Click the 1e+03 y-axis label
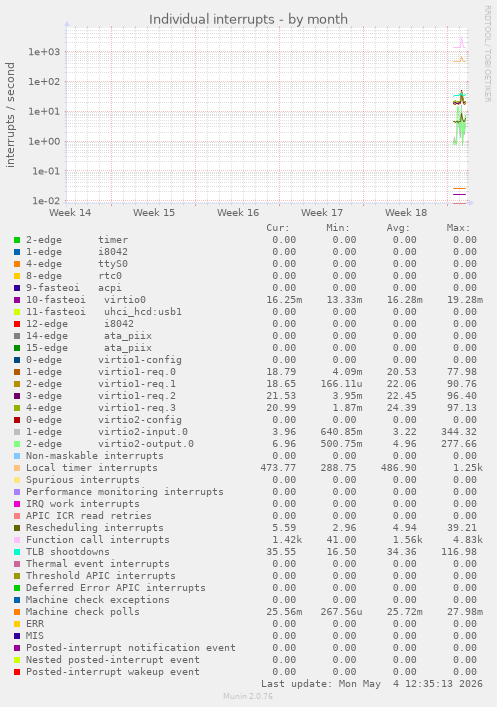This screenshot has height=707, width=497. click(44, 52)
